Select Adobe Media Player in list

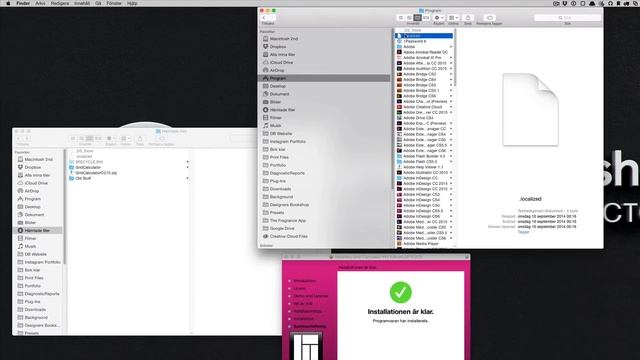pyautogui.click(x=421, y=244)
